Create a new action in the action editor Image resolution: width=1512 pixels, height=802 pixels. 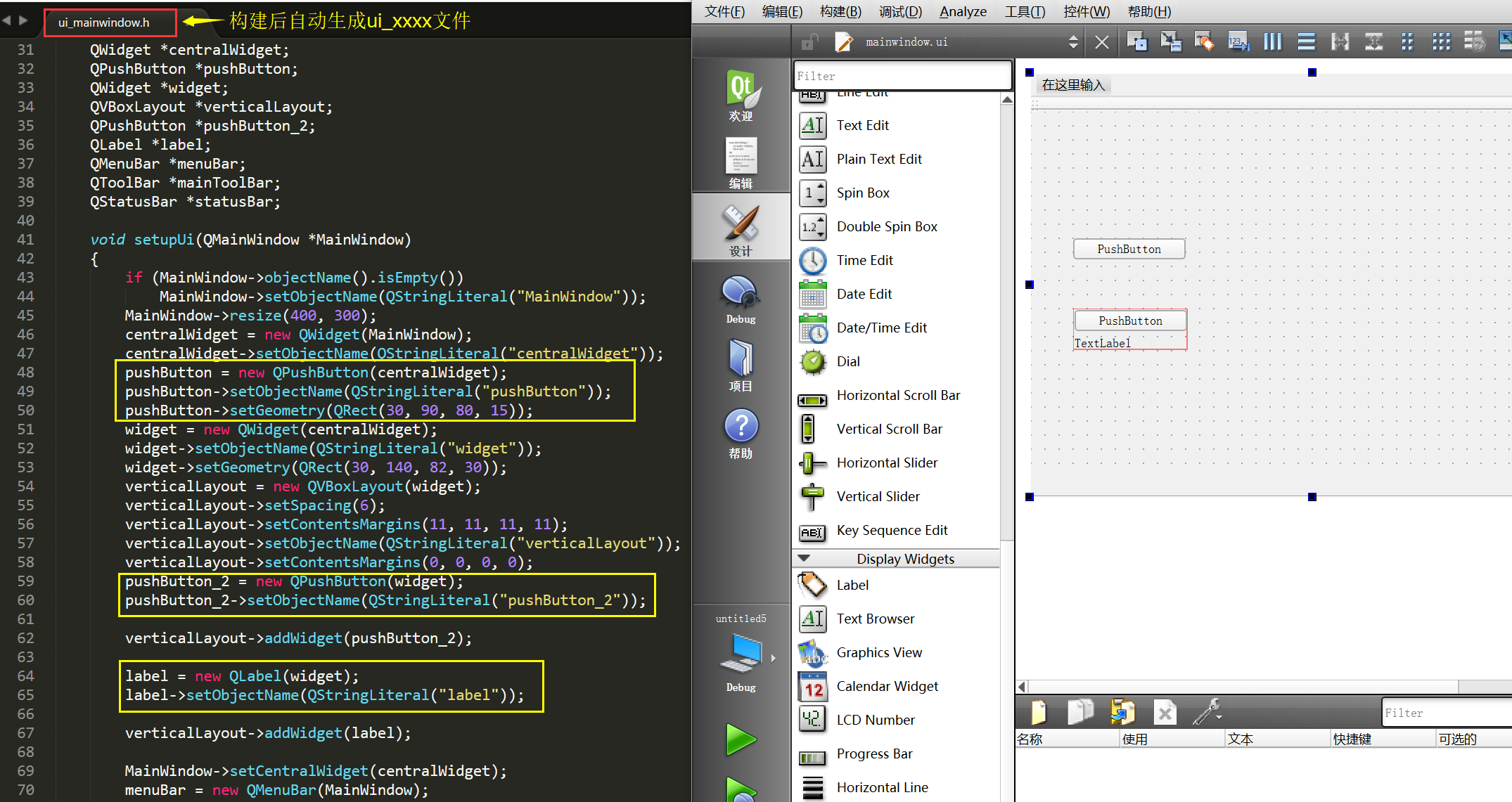pyautogui.click(x=1039, y=711)
